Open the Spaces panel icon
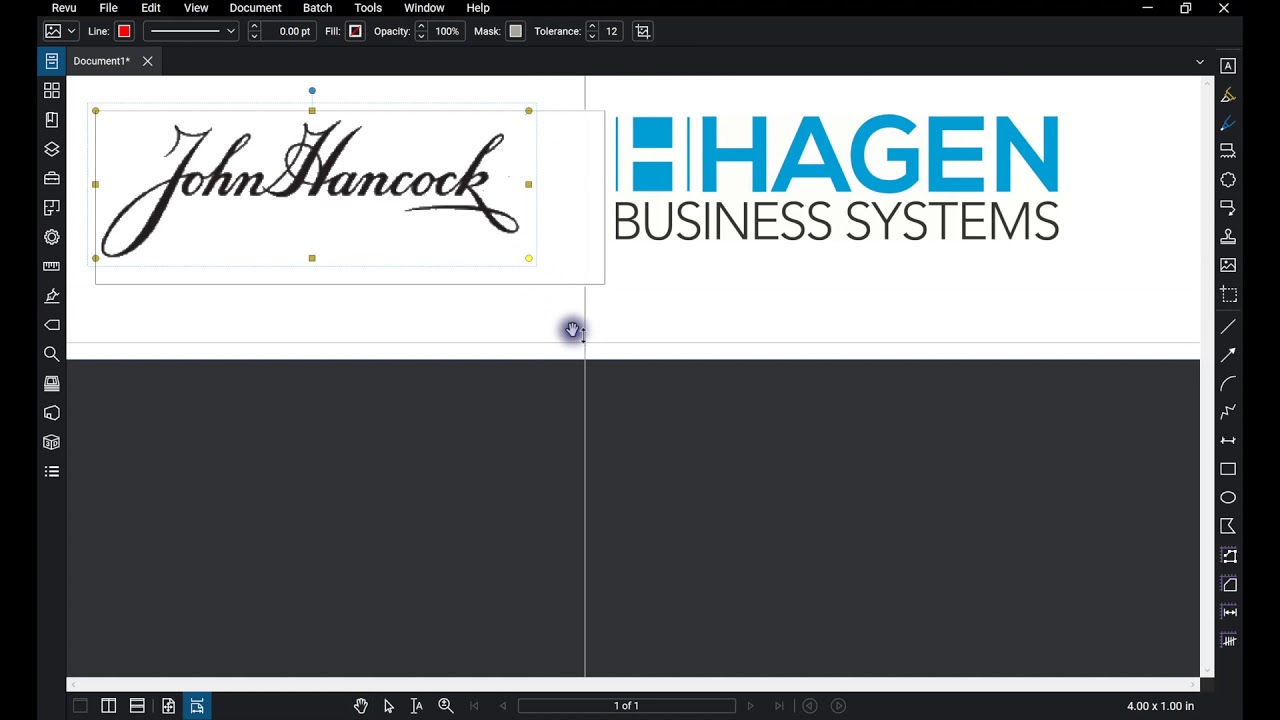The image size is (1280, 720). (x=52, y=208)
